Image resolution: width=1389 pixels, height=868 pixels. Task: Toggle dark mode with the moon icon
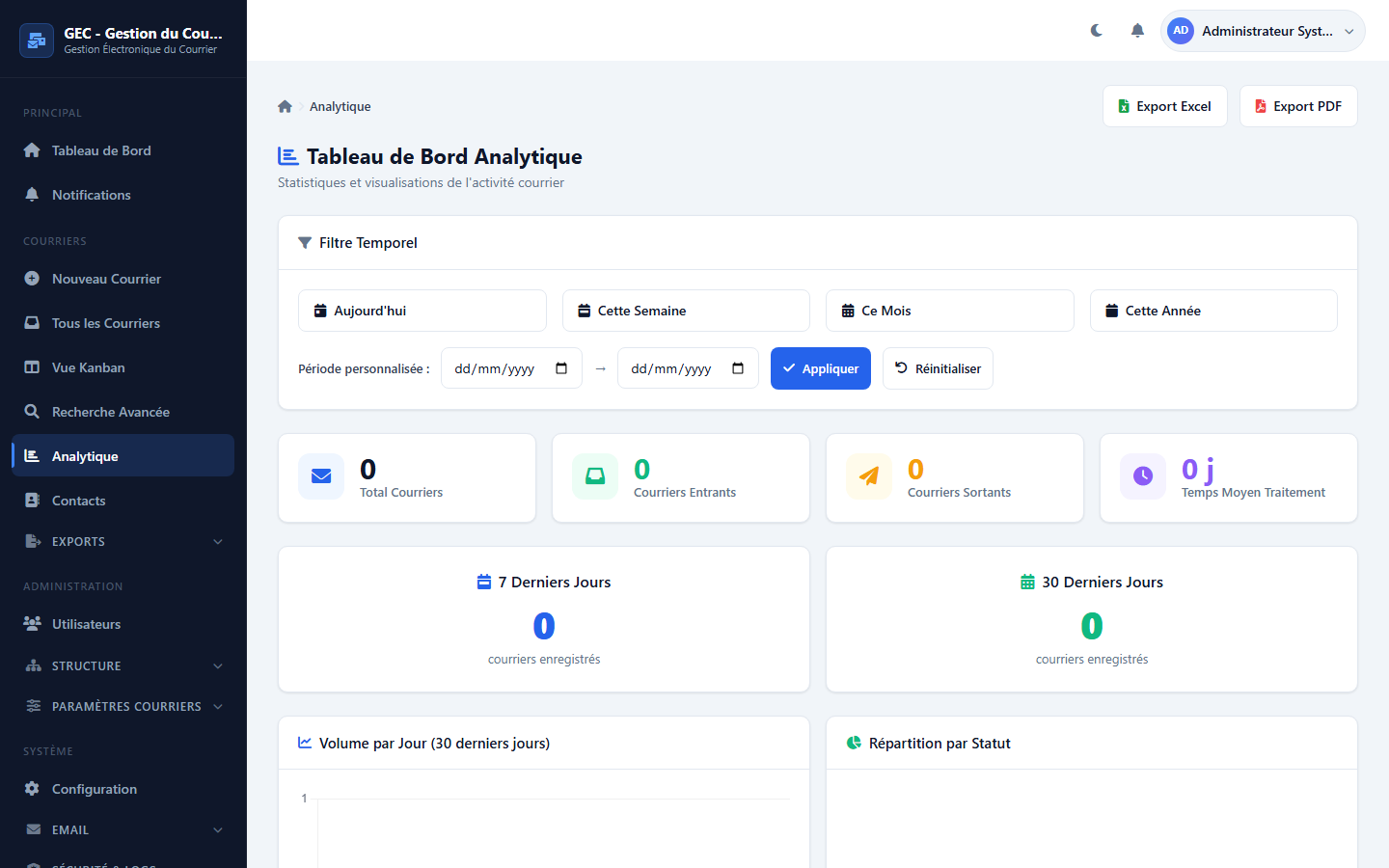tap(1097, 31)
